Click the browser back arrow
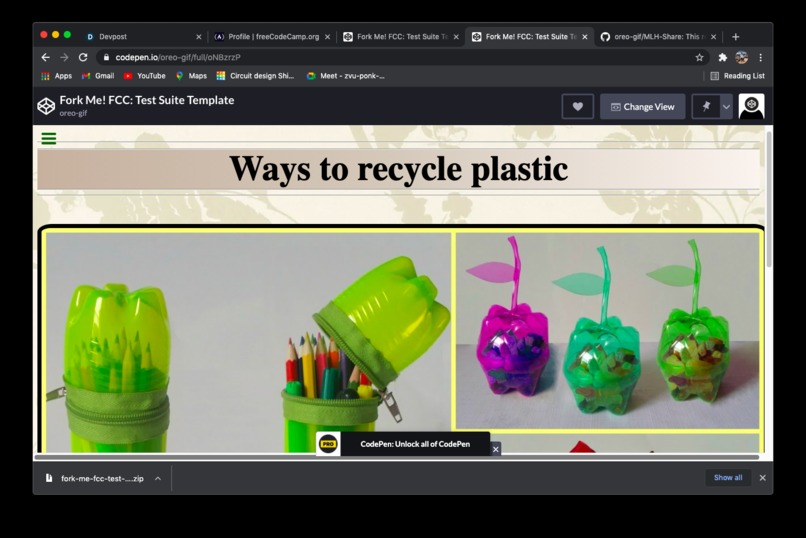806x538 pixels. tap(46, 58)
